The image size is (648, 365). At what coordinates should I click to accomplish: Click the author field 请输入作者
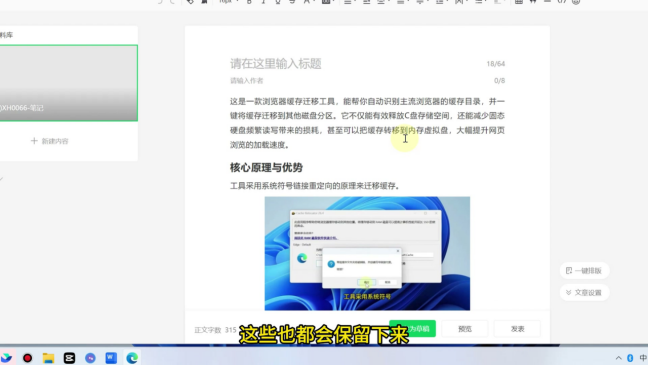click(x=247, y=81)
